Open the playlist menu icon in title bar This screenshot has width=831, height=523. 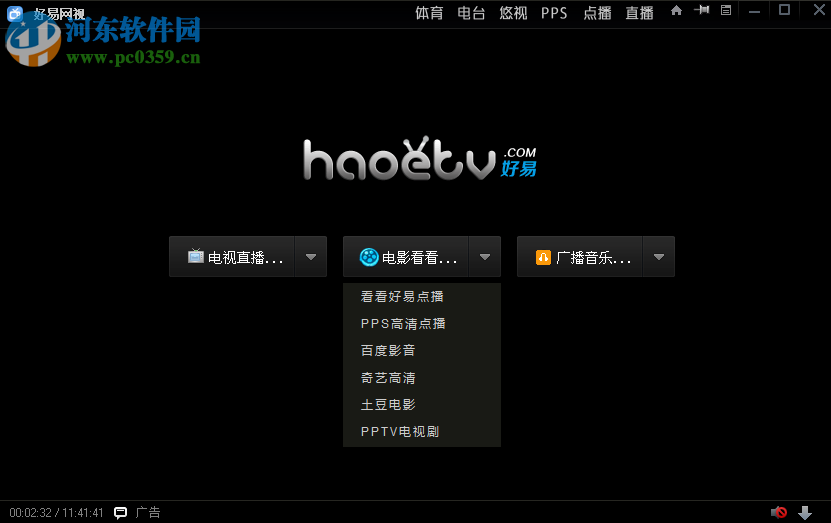click(726, 10)
